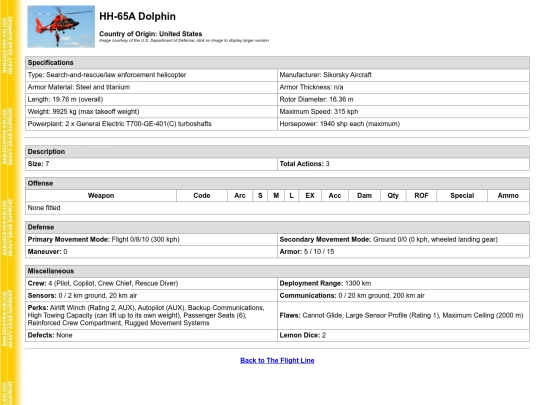
Task: Click the Defense section header
Action: (x=277, y=227)
